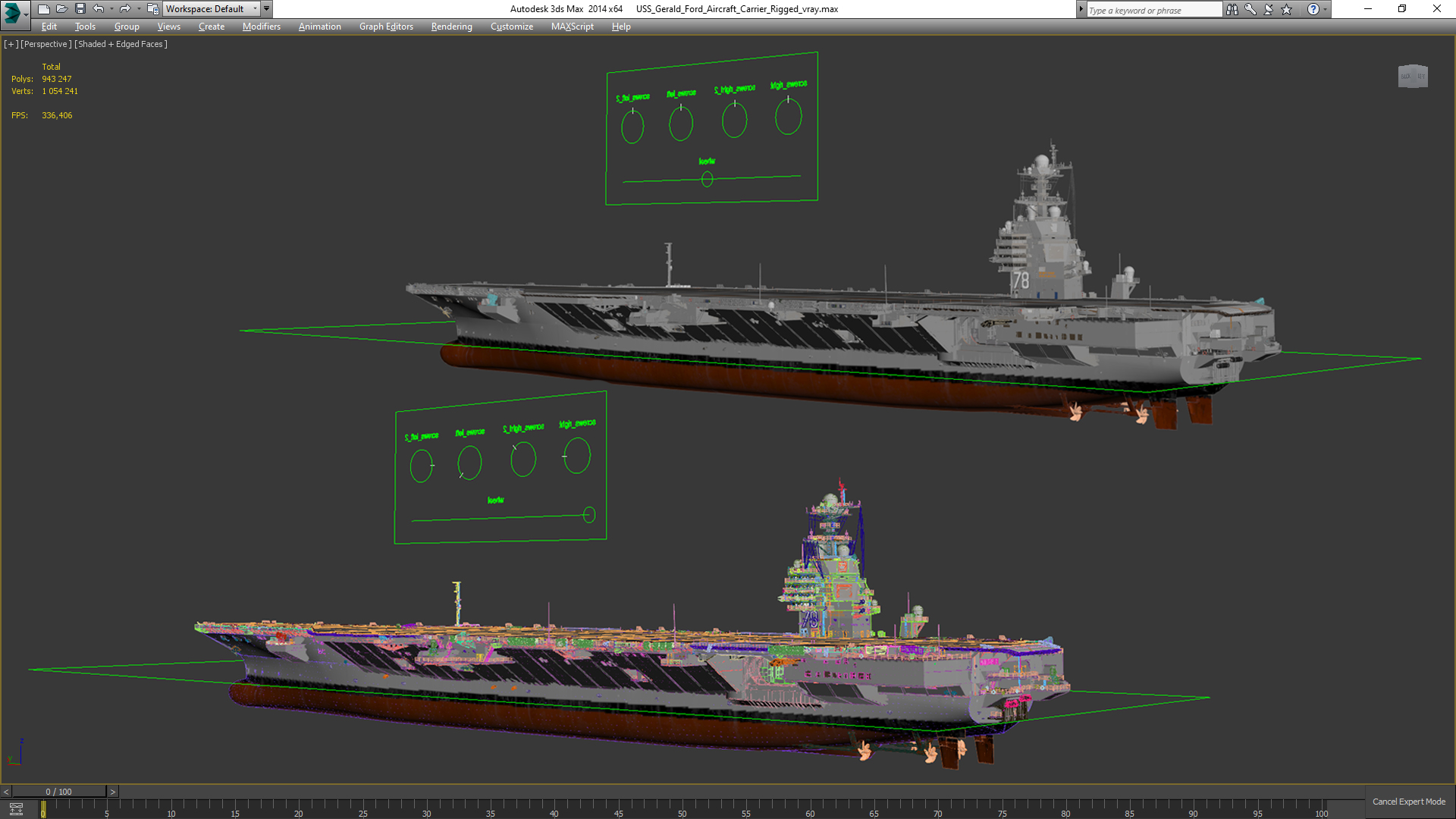
Task: Click the time slider next-frame arrow
Action: click(x=113, y=792)
